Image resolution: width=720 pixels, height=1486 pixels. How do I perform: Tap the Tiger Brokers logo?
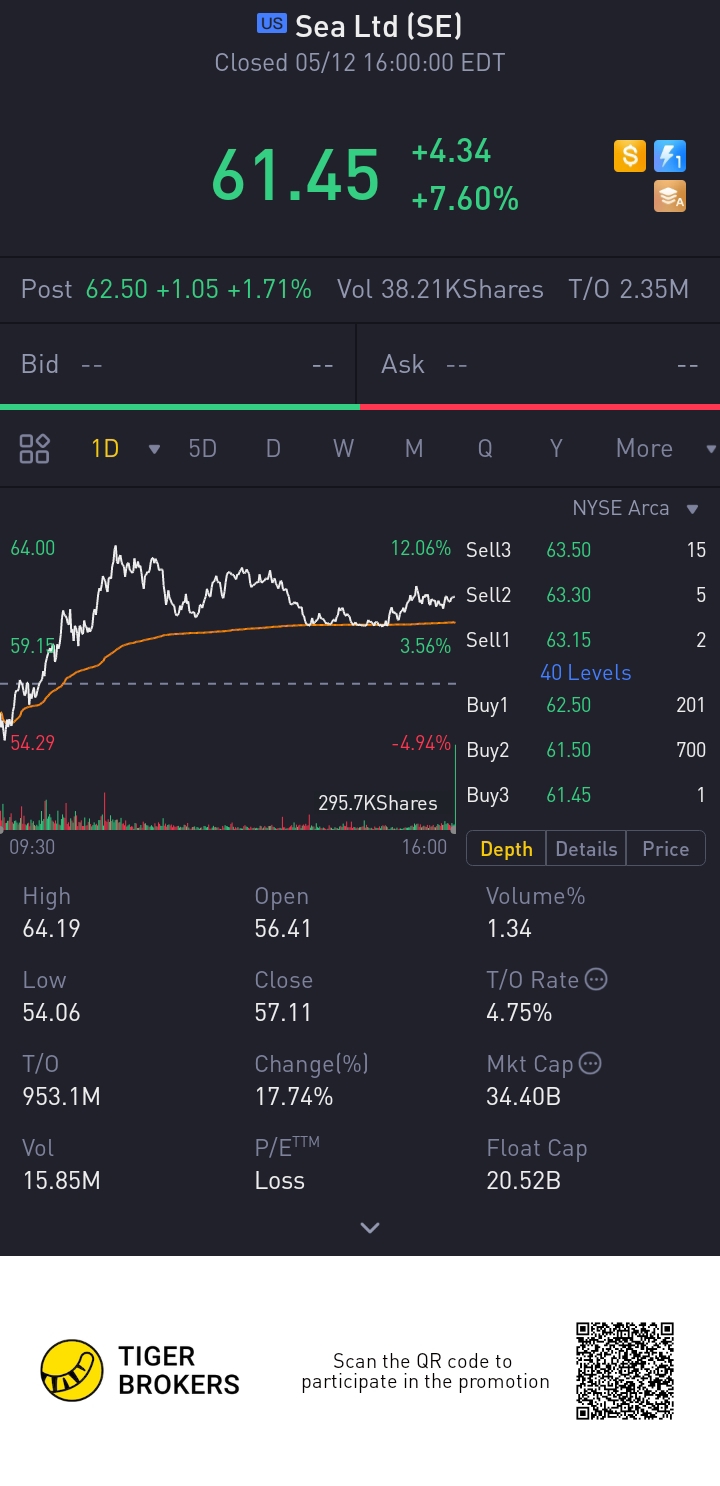[140, 1370]
